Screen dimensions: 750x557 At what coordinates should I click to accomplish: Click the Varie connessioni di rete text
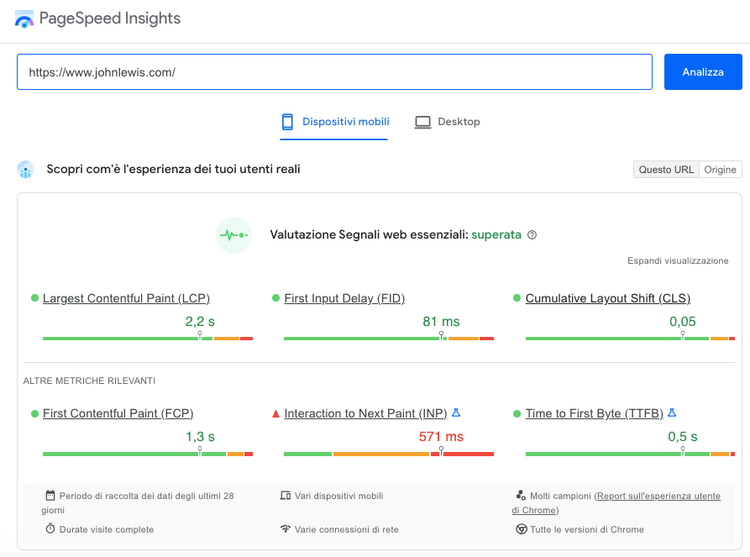346,530
